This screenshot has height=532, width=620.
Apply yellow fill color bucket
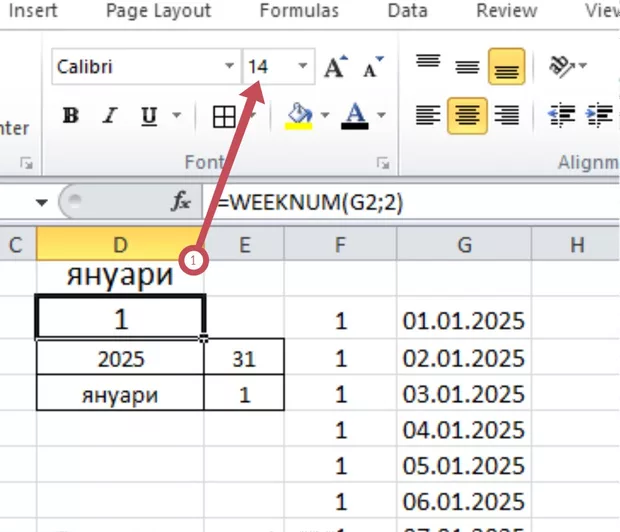pos(299,116)
